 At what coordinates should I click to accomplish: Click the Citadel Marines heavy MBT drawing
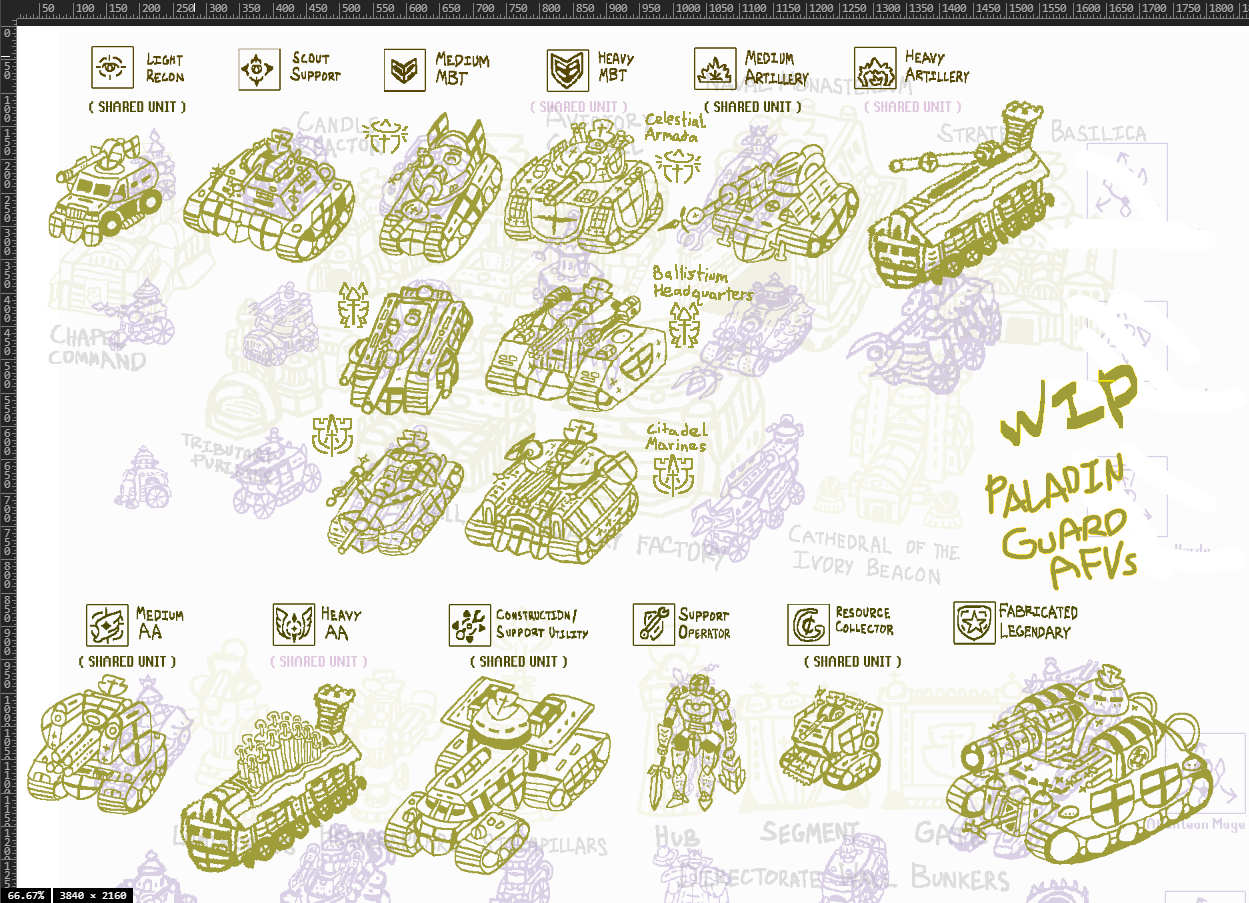553,490
